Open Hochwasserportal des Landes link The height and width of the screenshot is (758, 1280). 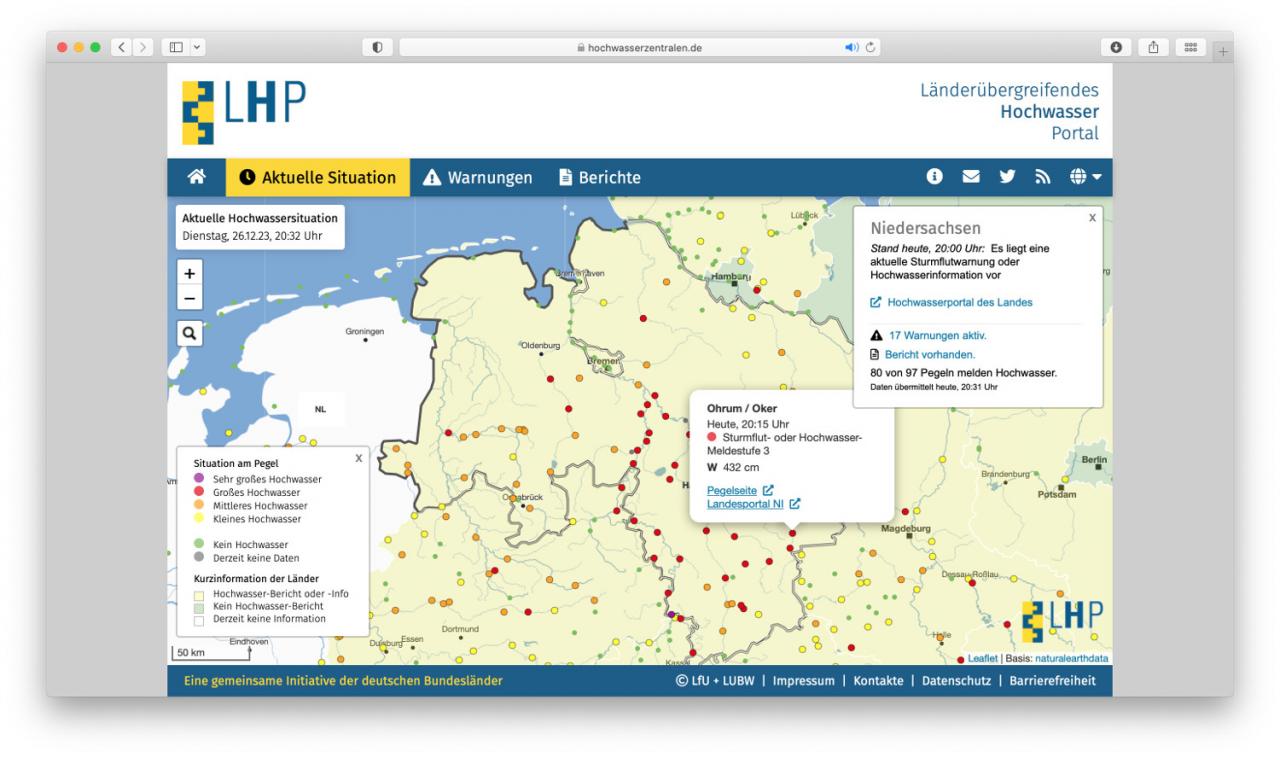[951, 302]
